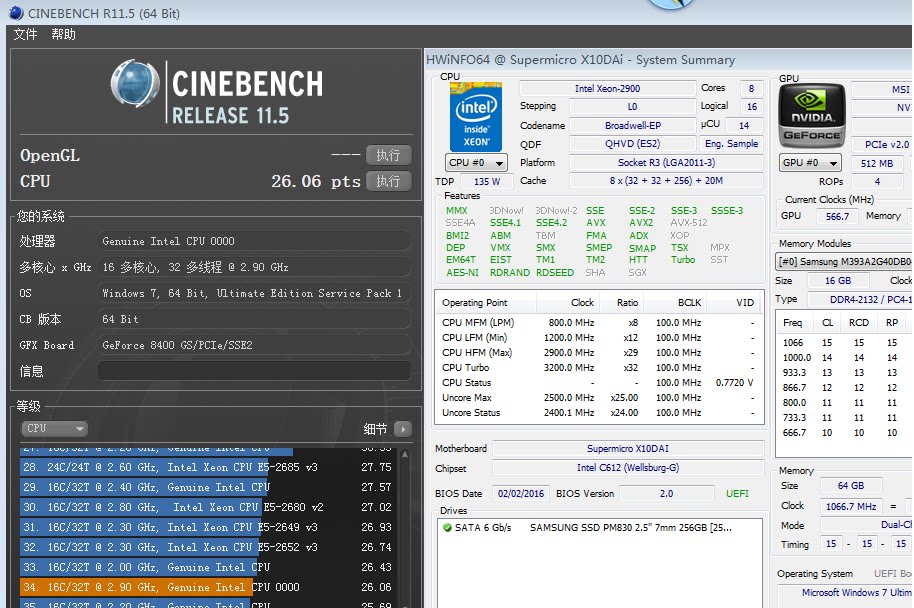Click the 64 GB total memory size

851,486
